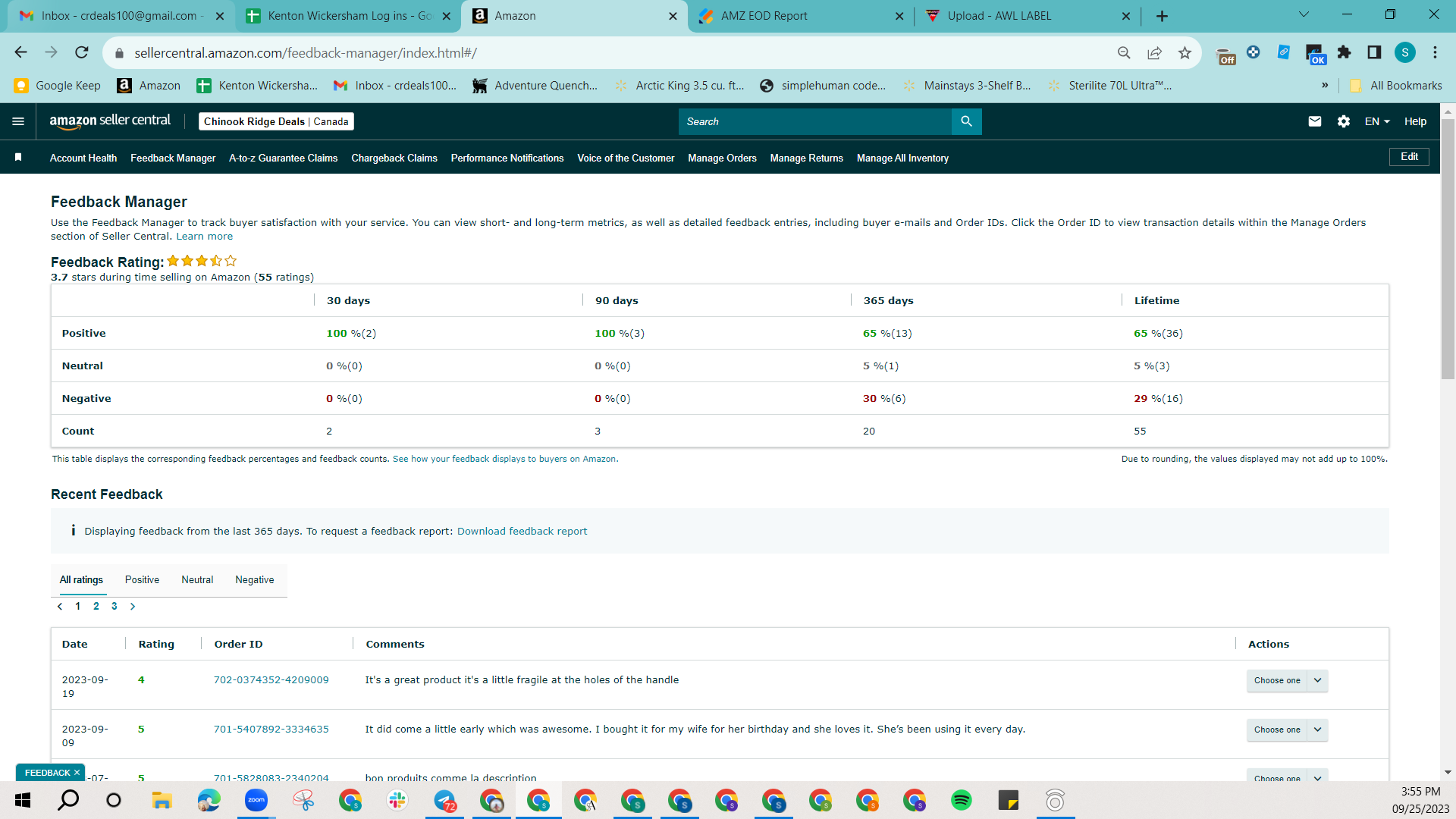Click the page vertical scrollbar thumb
Image resolution: width=1456 pixels, height=819 pixels.
pyautogui.click(x=1448, y=249)
